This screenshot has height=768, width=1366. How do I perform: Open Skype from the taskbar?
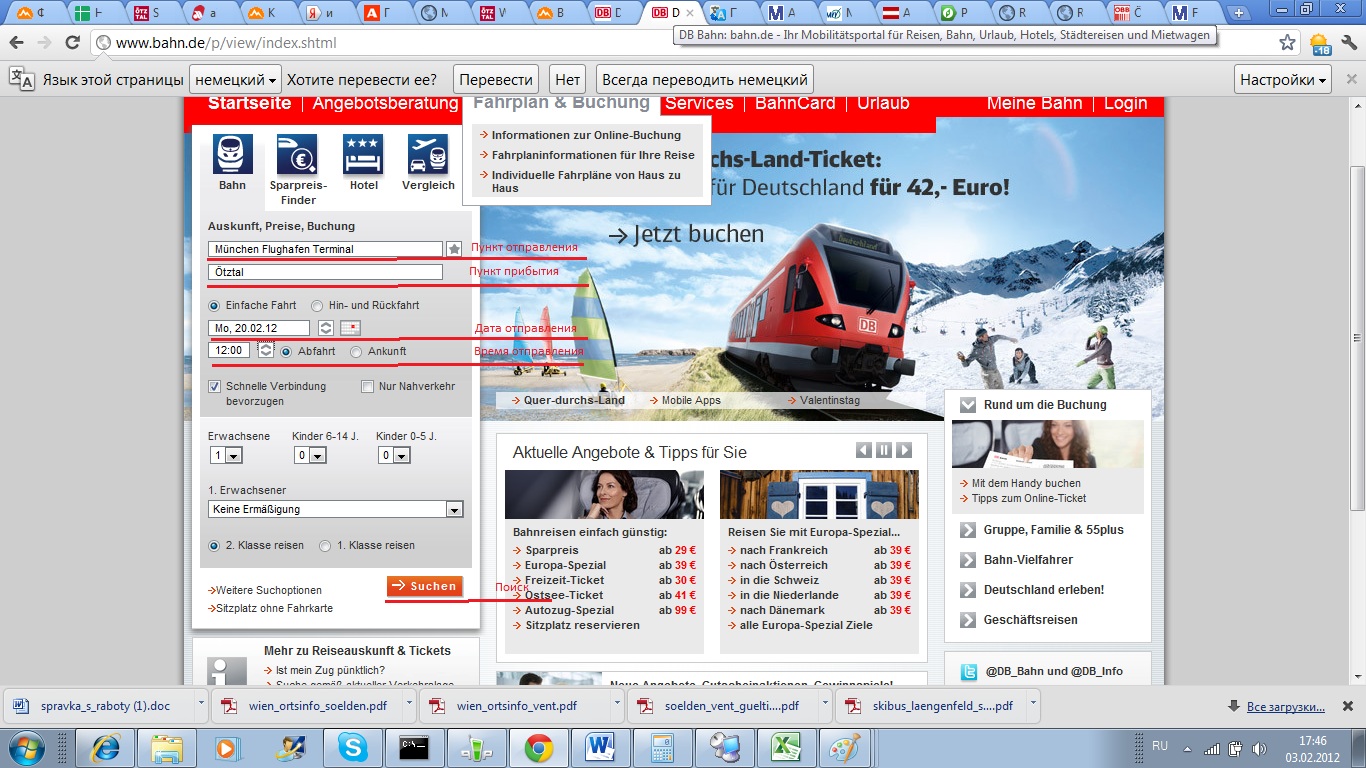352,747
